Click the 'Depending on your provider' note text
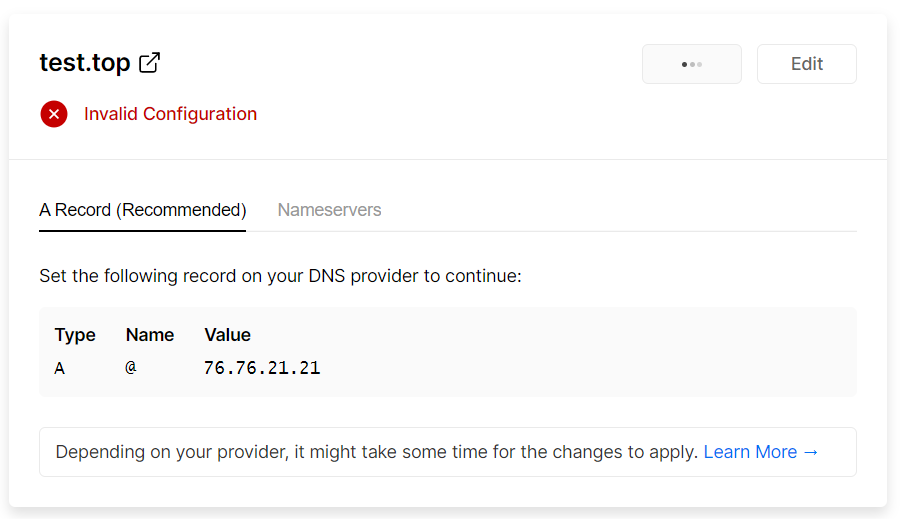Viewport: 901px width, 519px height. 376,452
